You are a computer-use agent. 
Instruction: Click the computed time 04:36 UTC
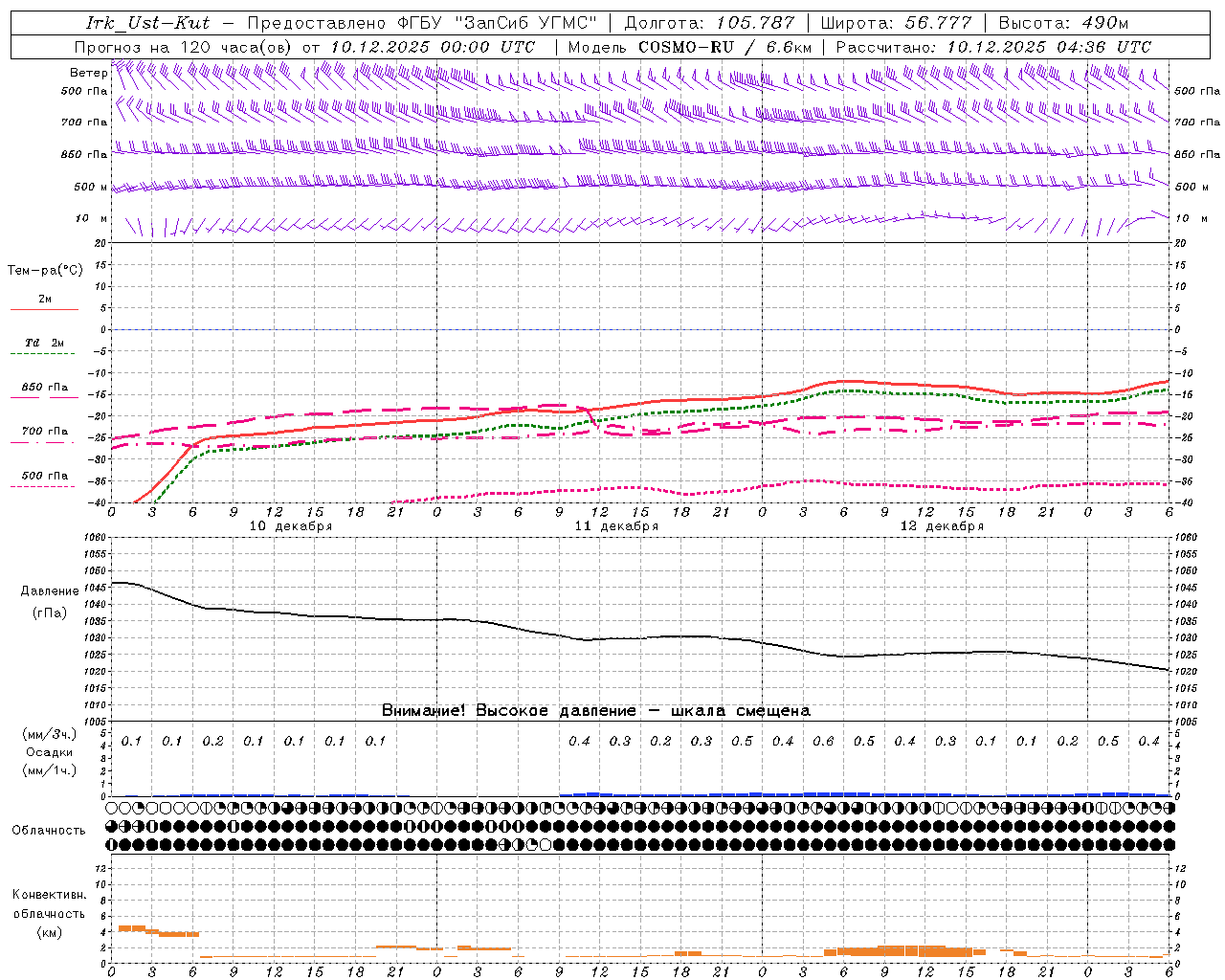(1103, 47)
